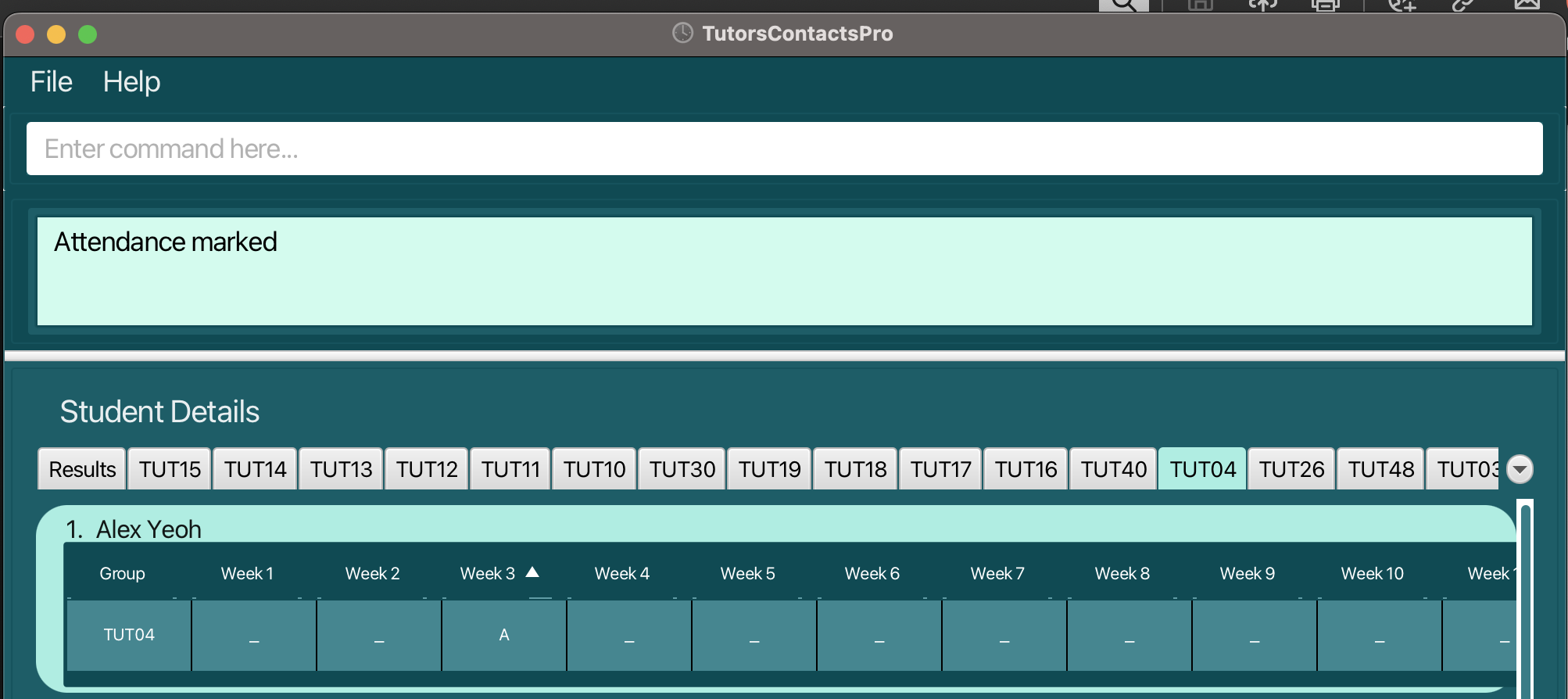Switch to the TUT19 tab

tap(769, 469)
